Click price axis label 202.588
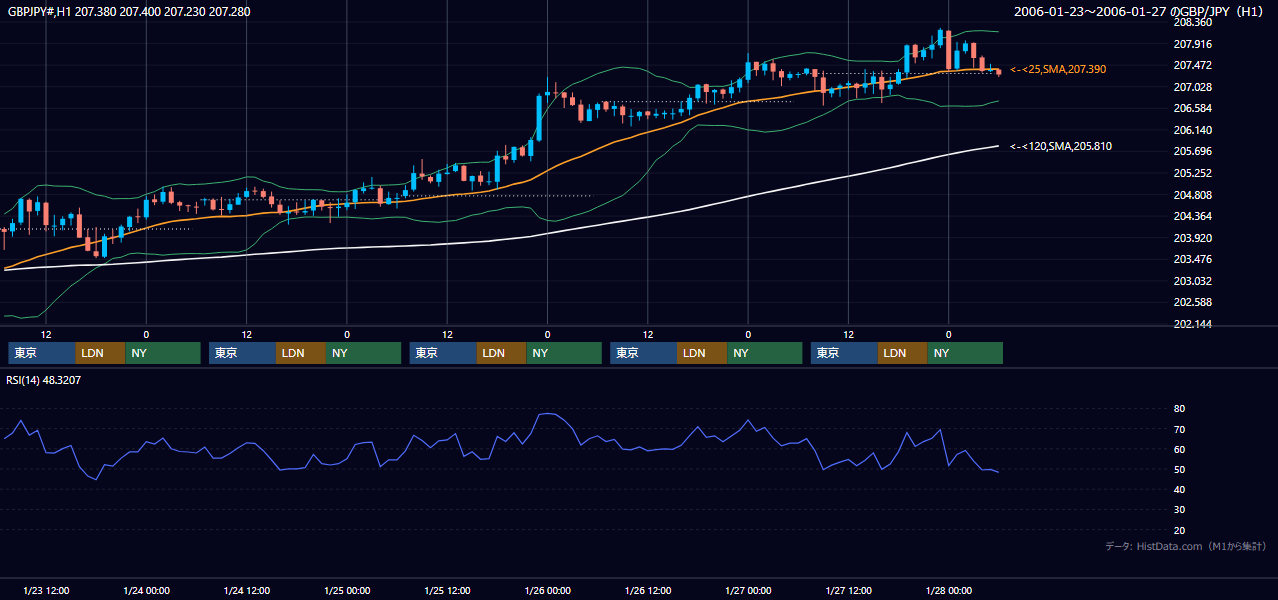 point(1192,302)
